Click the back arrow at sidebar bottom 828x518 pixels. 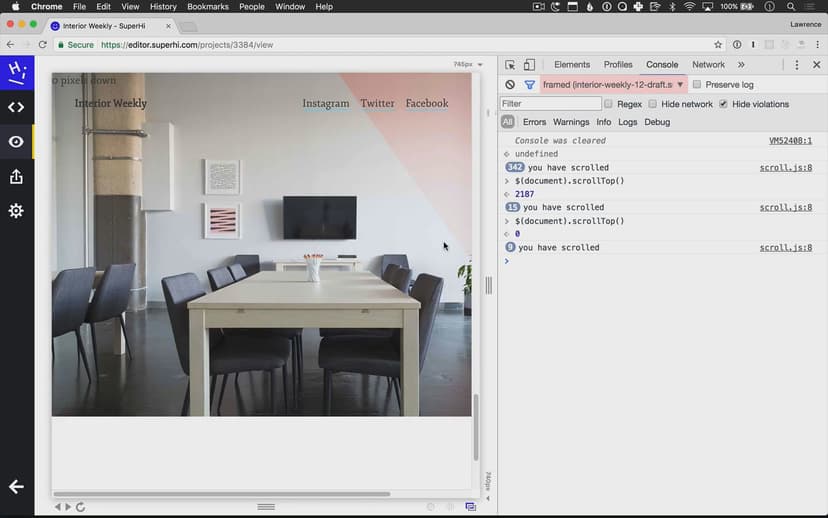coord(16,487)
